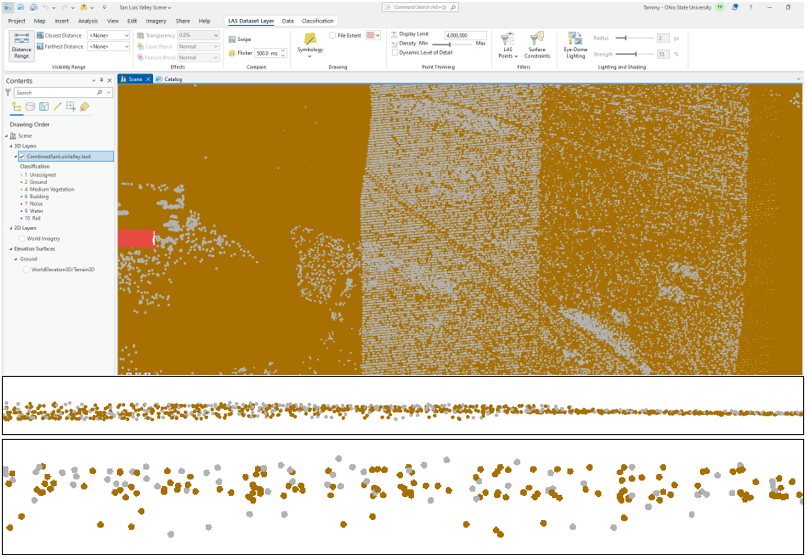Enable Dynamic Level of Detail checkbox
The image size is (807, 558).
pyautogui.click(x=395, y=53)
